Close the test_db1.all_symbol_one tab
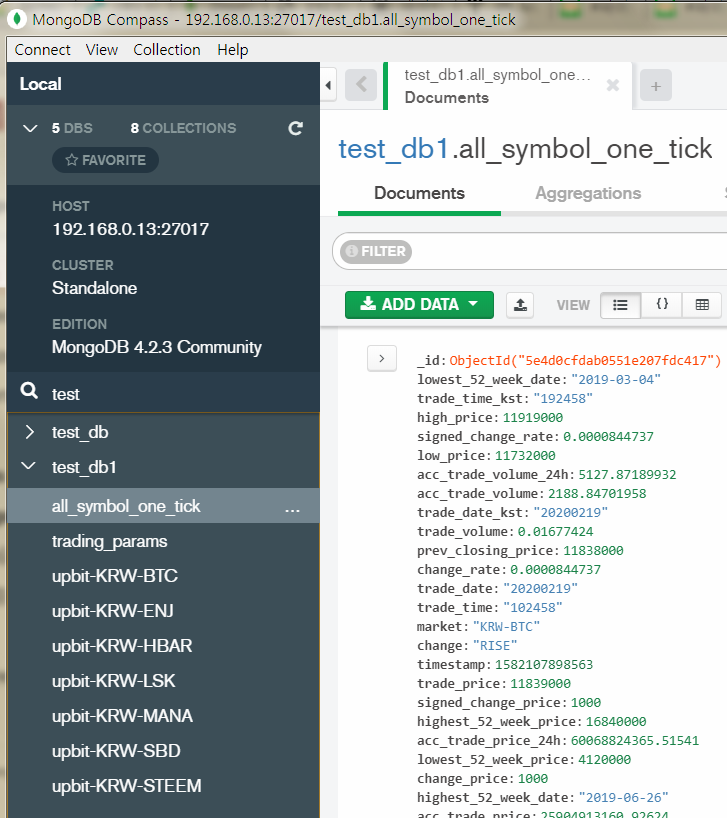 pos(613,85)
